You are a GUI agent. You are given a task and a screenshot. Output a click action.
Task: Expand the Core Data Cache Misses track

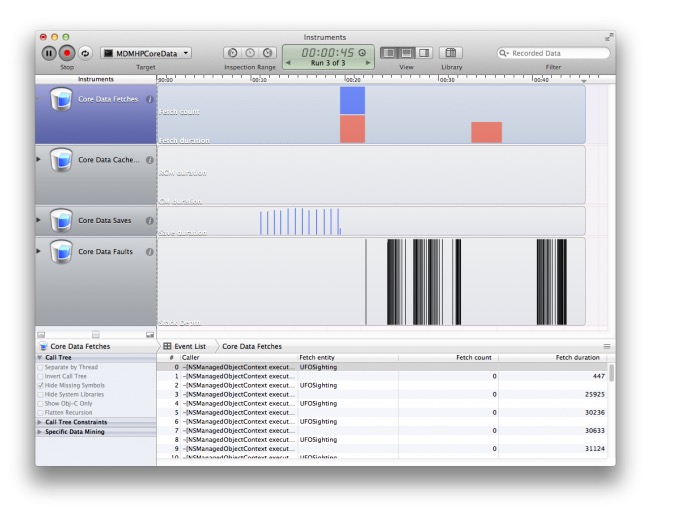39,159
